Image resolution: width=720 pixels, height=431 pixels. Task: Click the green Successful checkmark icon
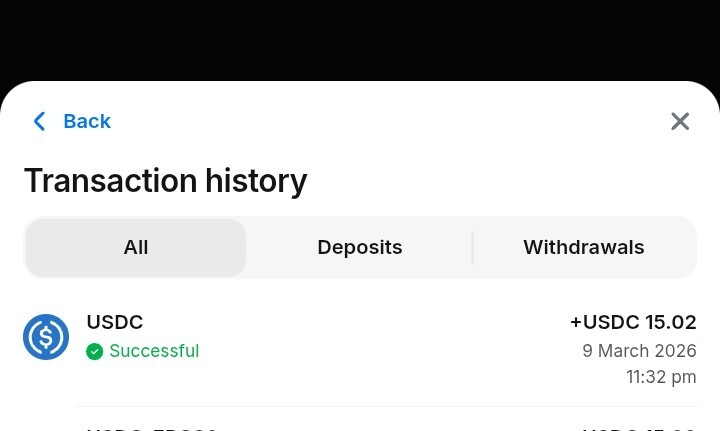coord(95,351)
